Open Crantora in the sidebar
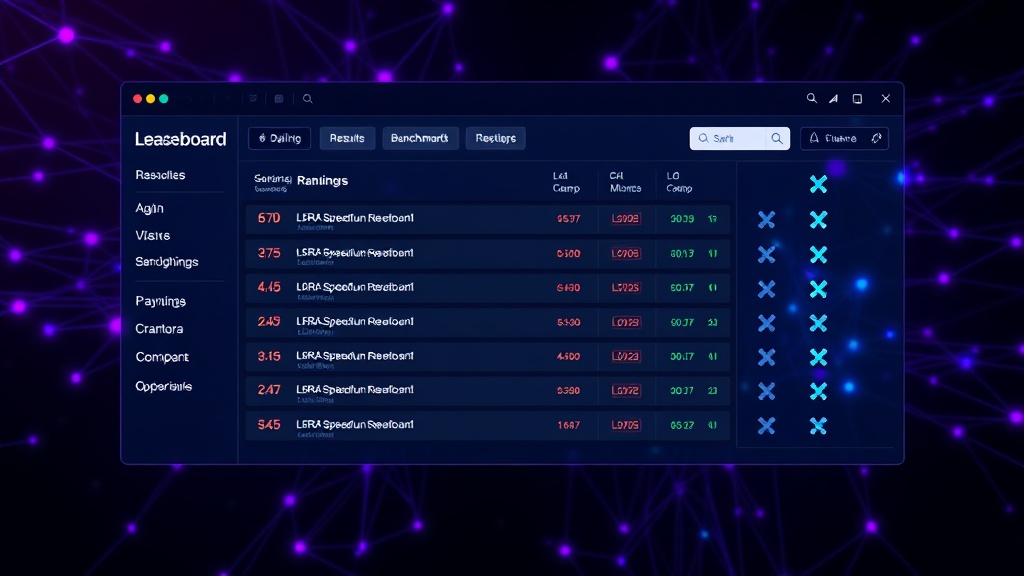Image resolution: width=1024 pixels, height=576 pixels. [159, 328]
